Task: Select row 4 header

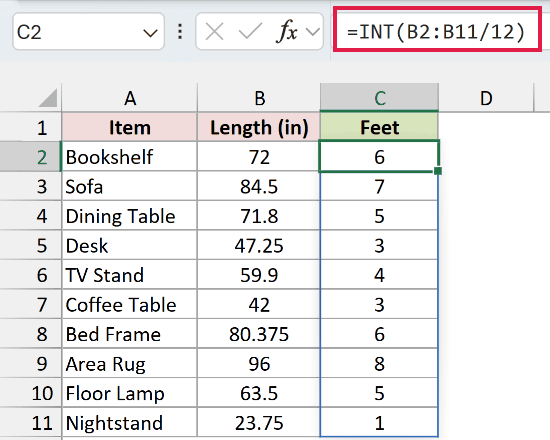Action: point(31,215)
